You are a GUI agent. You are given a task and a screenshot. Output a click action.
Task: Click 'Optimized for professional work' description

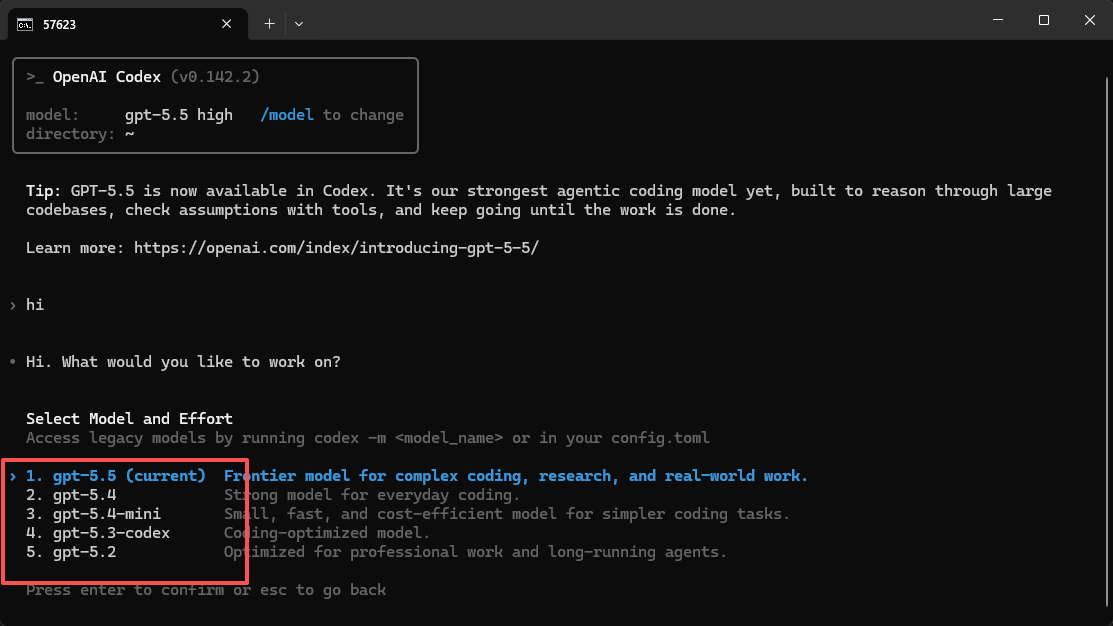(476, 552)
